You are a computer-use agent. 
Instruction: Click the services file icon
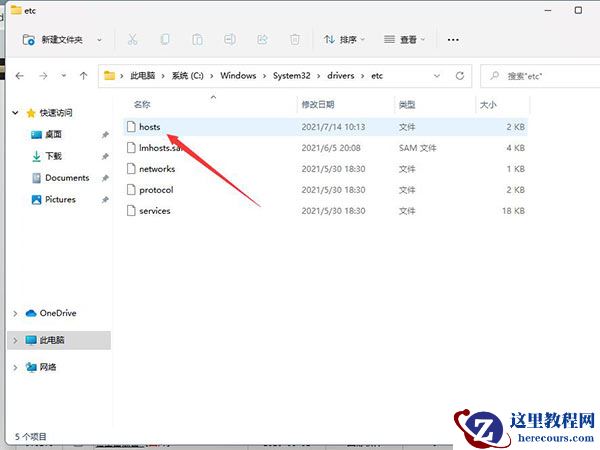click(131, 211)
